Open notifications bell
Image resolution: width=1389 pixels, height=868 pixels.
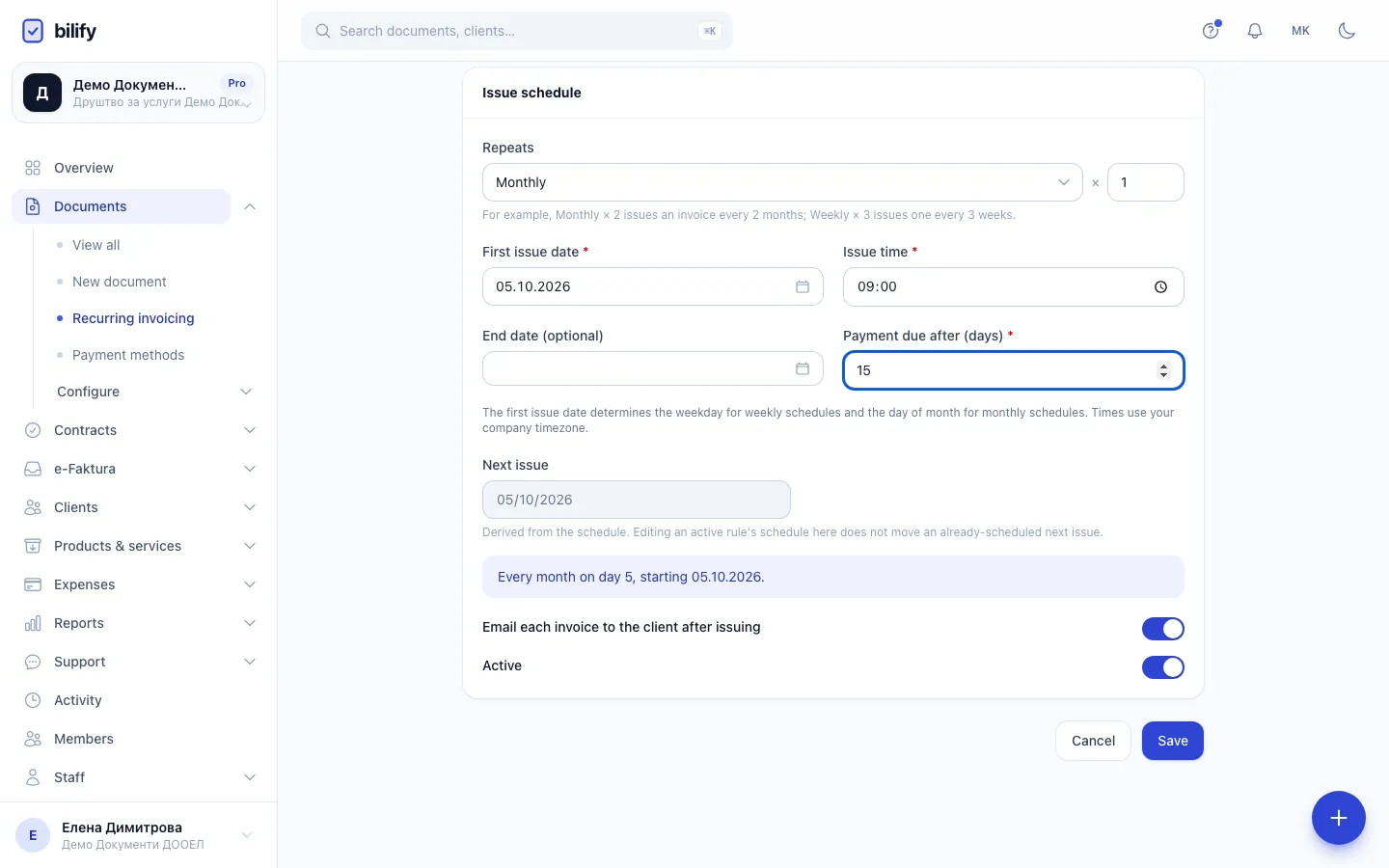[1255, 31]
